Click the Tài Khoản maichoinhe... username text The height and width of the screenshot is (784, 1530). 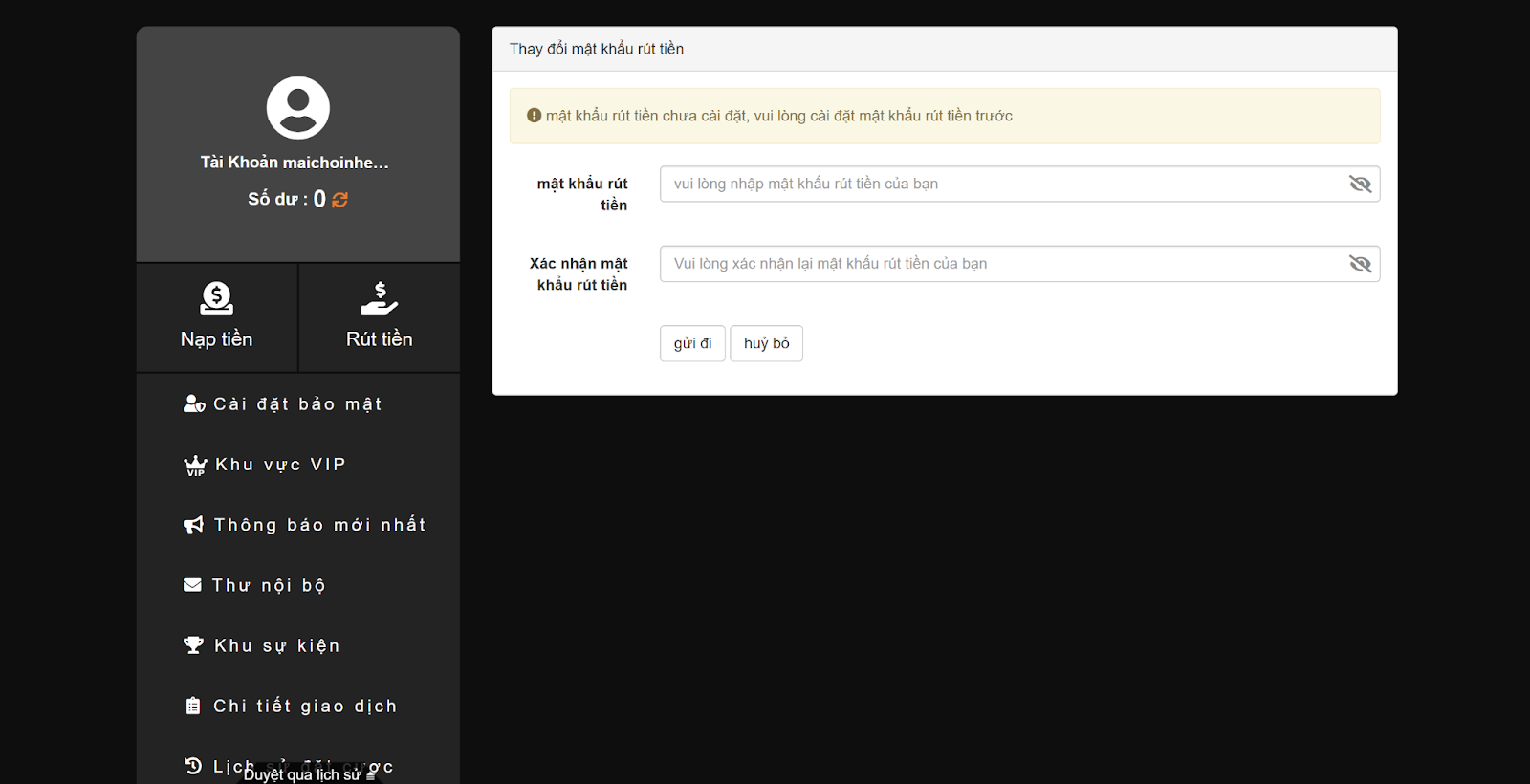[x=295, y=163]
